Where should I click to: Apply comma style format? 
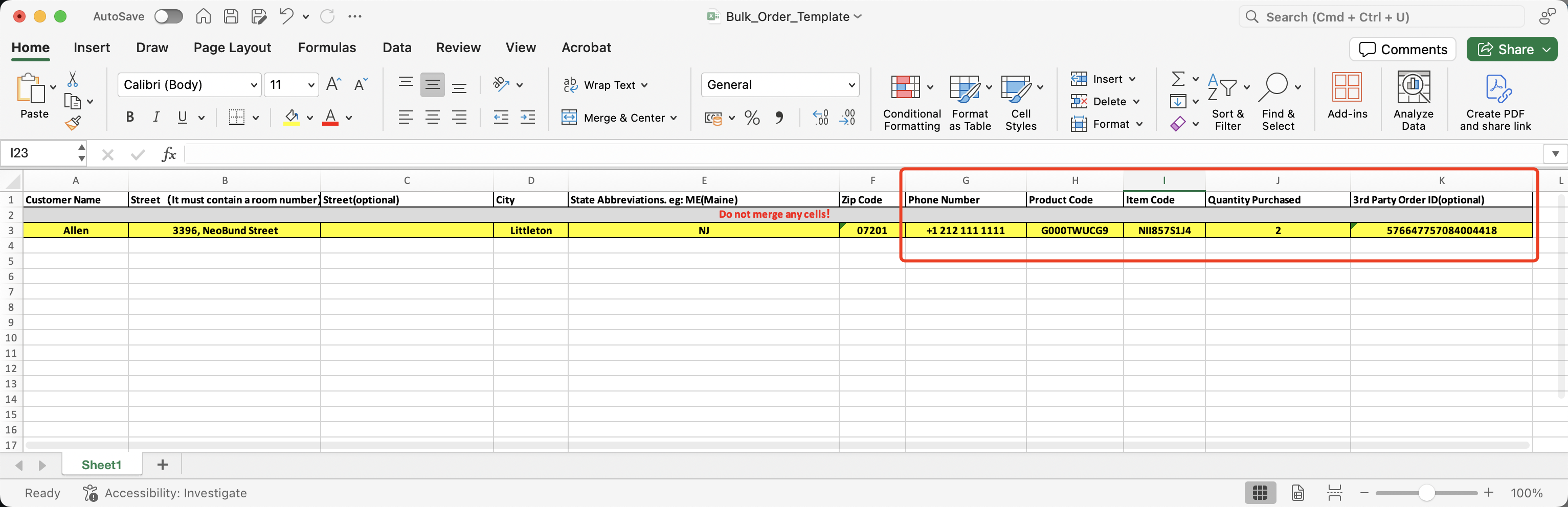click(x=779, y=118)
